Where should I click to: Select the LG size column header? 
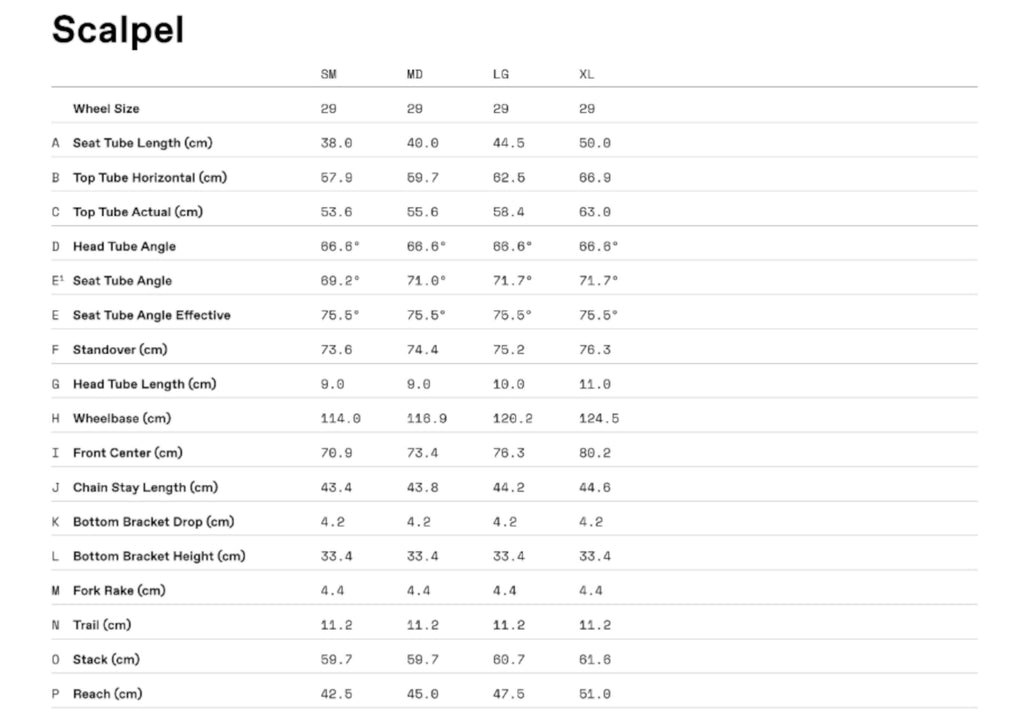click(501, 75)
